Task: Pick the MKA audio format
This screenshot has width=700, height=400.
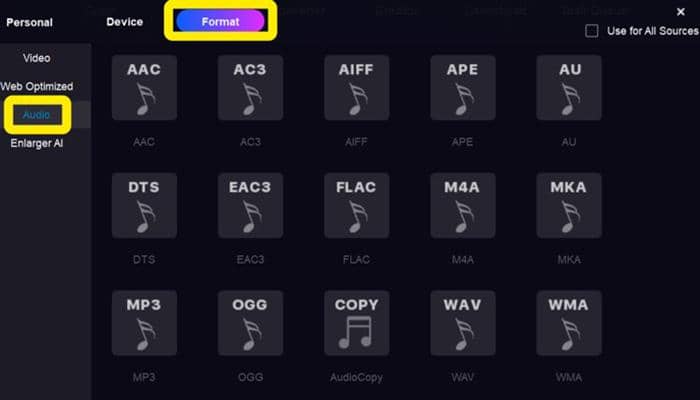Action: click(569, 206)
